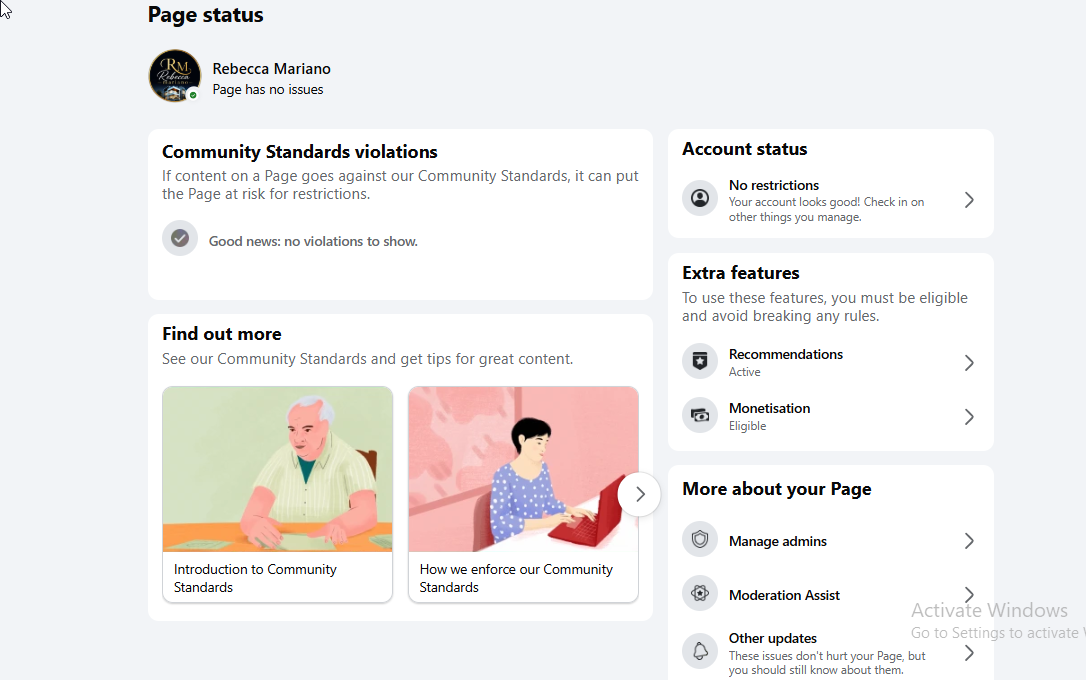
Task: Click the Rebecca Mariano page profile picture
Action: click(x=175, y=75)
